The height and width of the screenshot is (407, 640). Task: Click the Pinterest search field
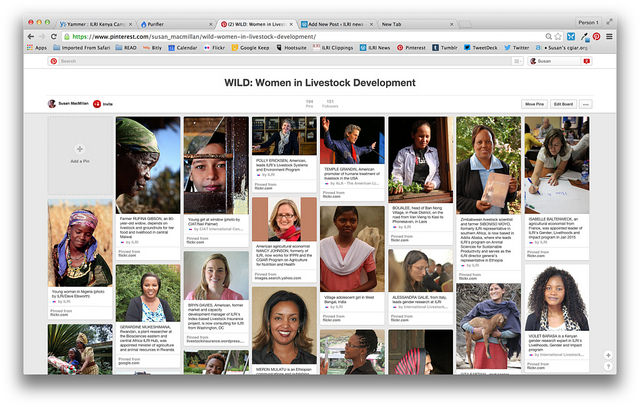[284, 61]
